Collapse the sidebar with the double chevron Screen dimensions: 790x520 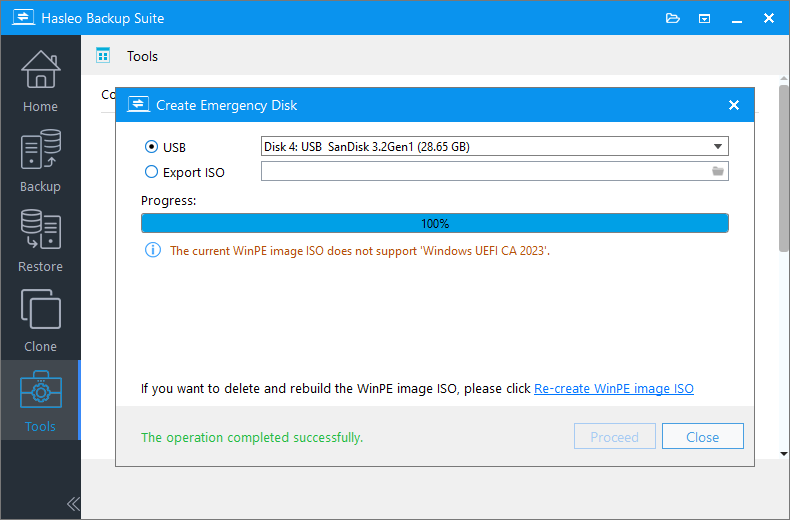(x=73, y=503)
